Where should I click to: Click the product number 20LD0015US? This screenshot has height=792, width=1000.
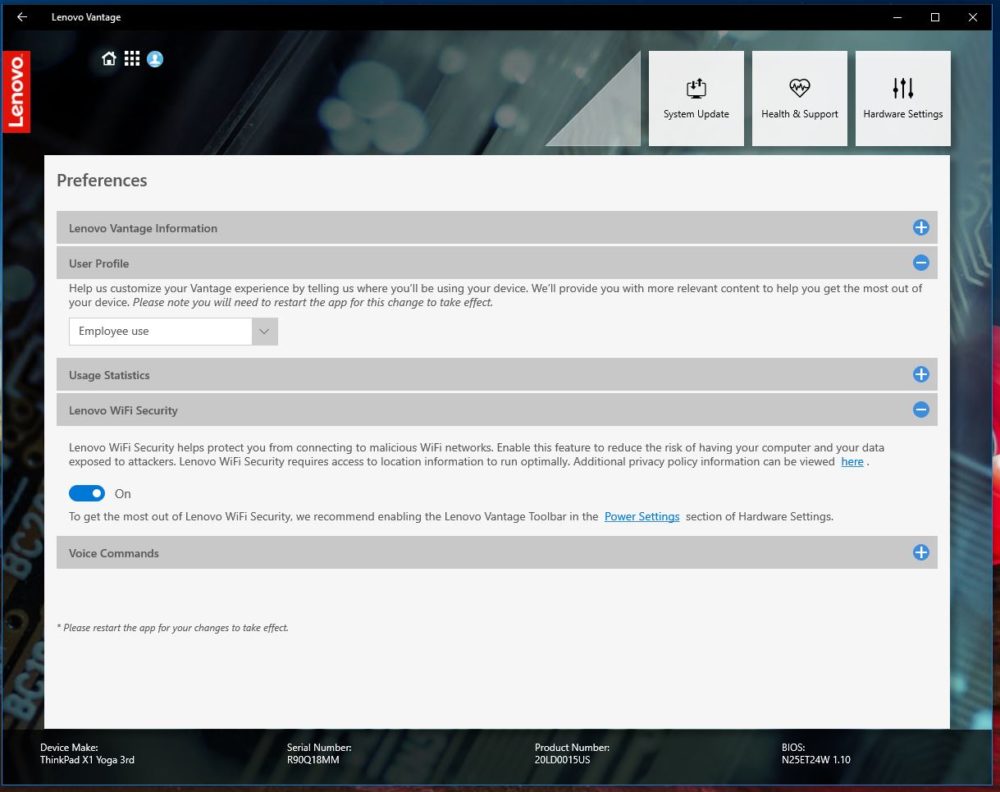tap(562, 759)
